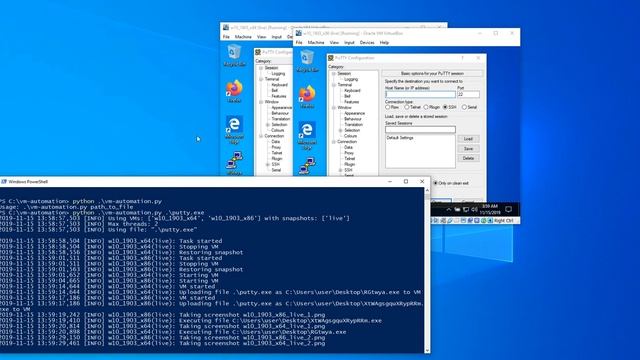The width and height of the screenshot is (640, 360).
Task: Select Rlogin connection type radio
Action: [432, 107]
